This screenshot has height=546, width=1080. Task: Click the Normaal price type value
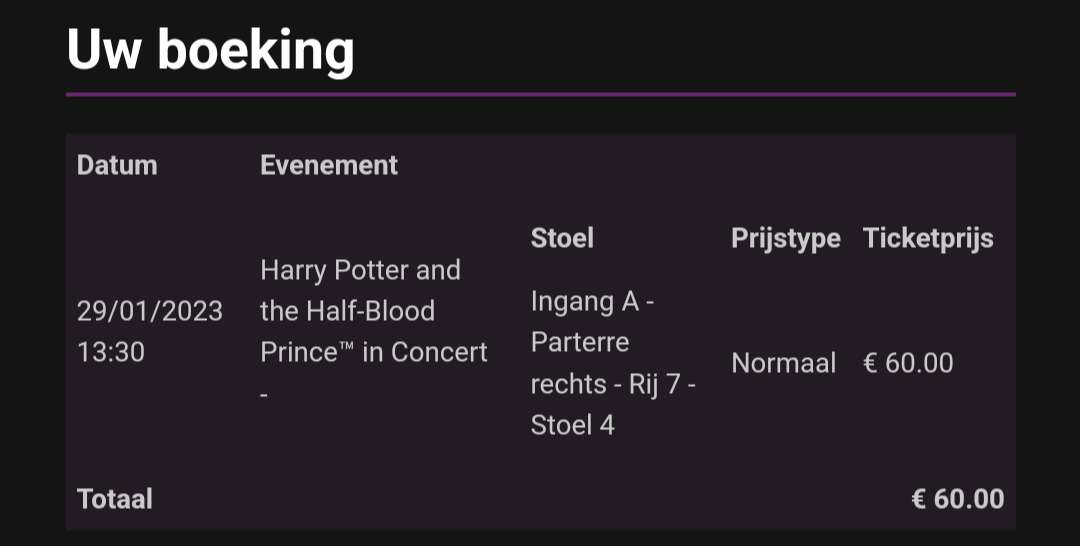pyautogui.click(x=784, y=363)
